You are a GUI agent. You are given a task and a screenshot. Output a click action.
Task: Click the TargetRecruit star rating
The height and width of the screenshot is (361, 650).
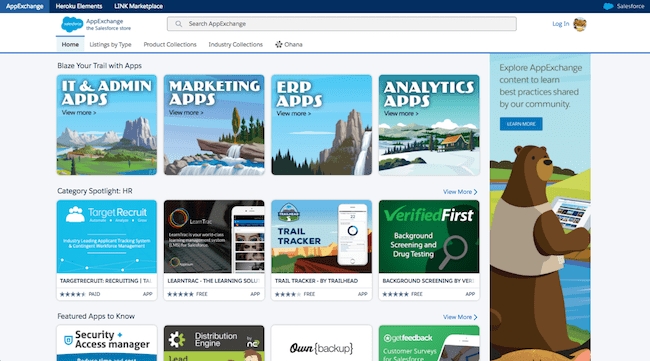[73, 294]
